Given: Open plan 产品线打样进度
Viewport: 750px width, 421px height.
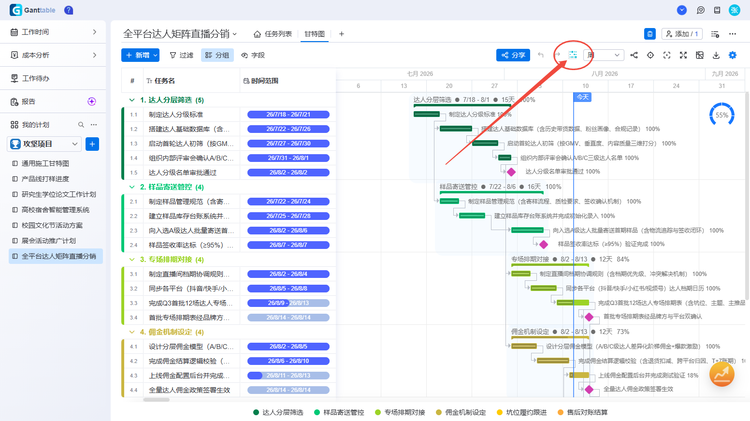Looking at the screenshot, I should [x=45, y=179].
